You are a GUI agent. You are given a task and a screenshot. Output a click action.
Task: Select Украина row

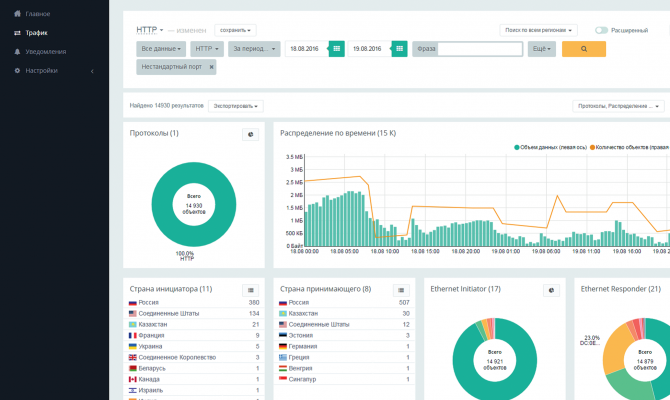pos(194,346)
